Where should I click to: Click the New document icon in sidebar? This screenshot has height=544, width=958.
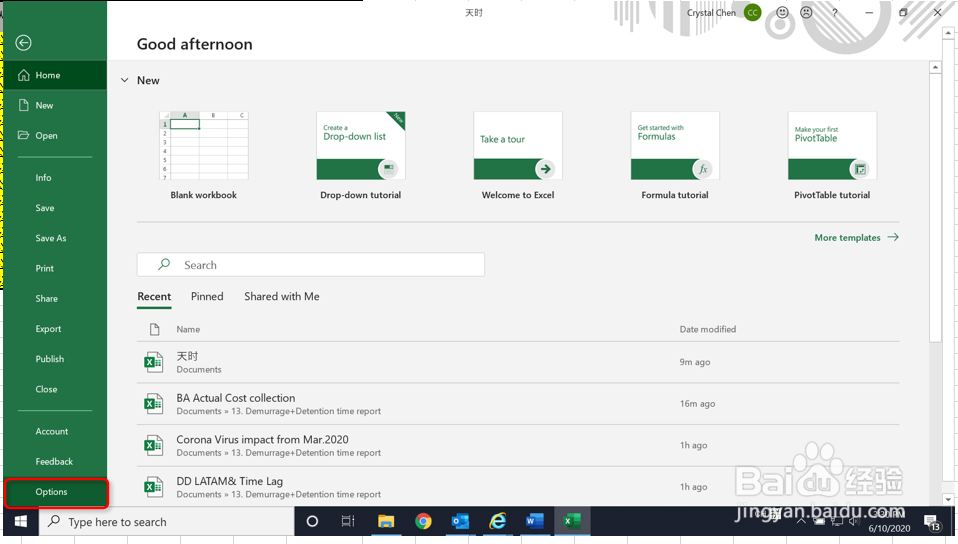(24, 105)
